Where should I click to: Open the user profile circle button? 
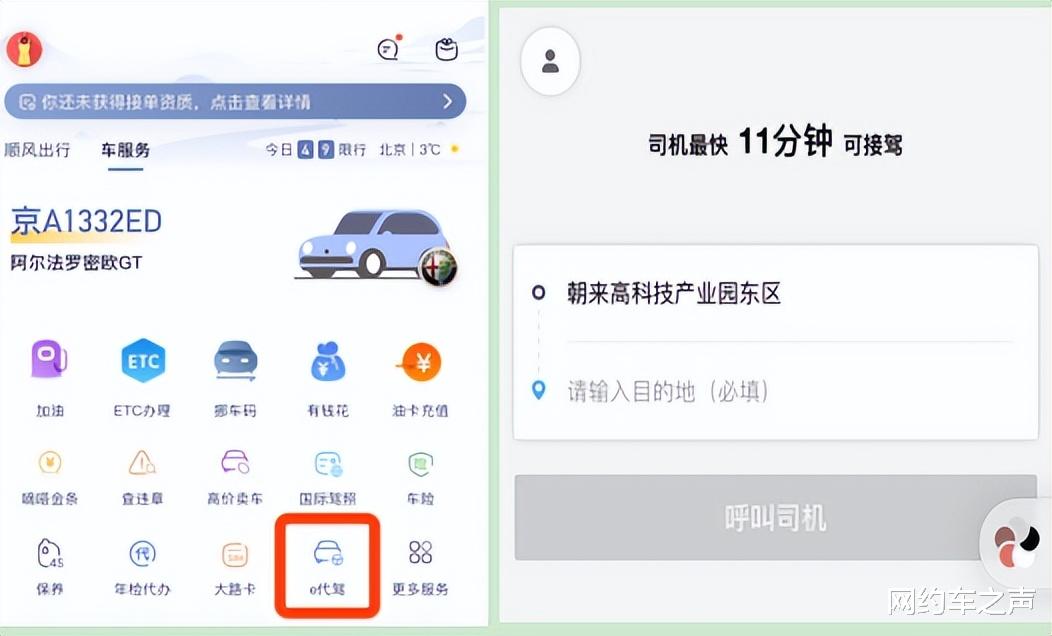click(550, 61)
